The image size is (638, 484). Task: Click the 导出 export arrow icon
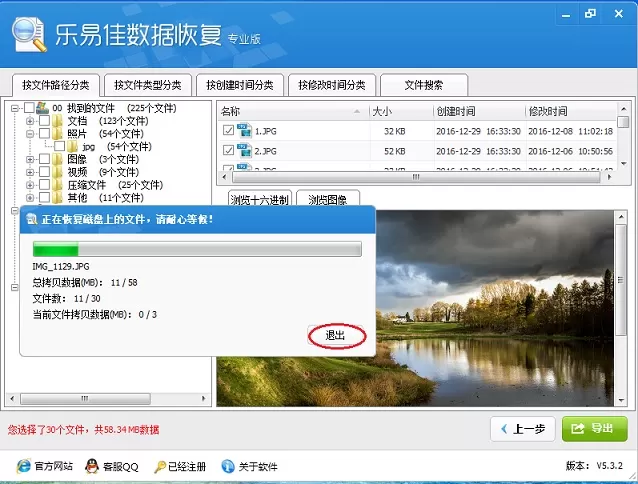(578, 428)
